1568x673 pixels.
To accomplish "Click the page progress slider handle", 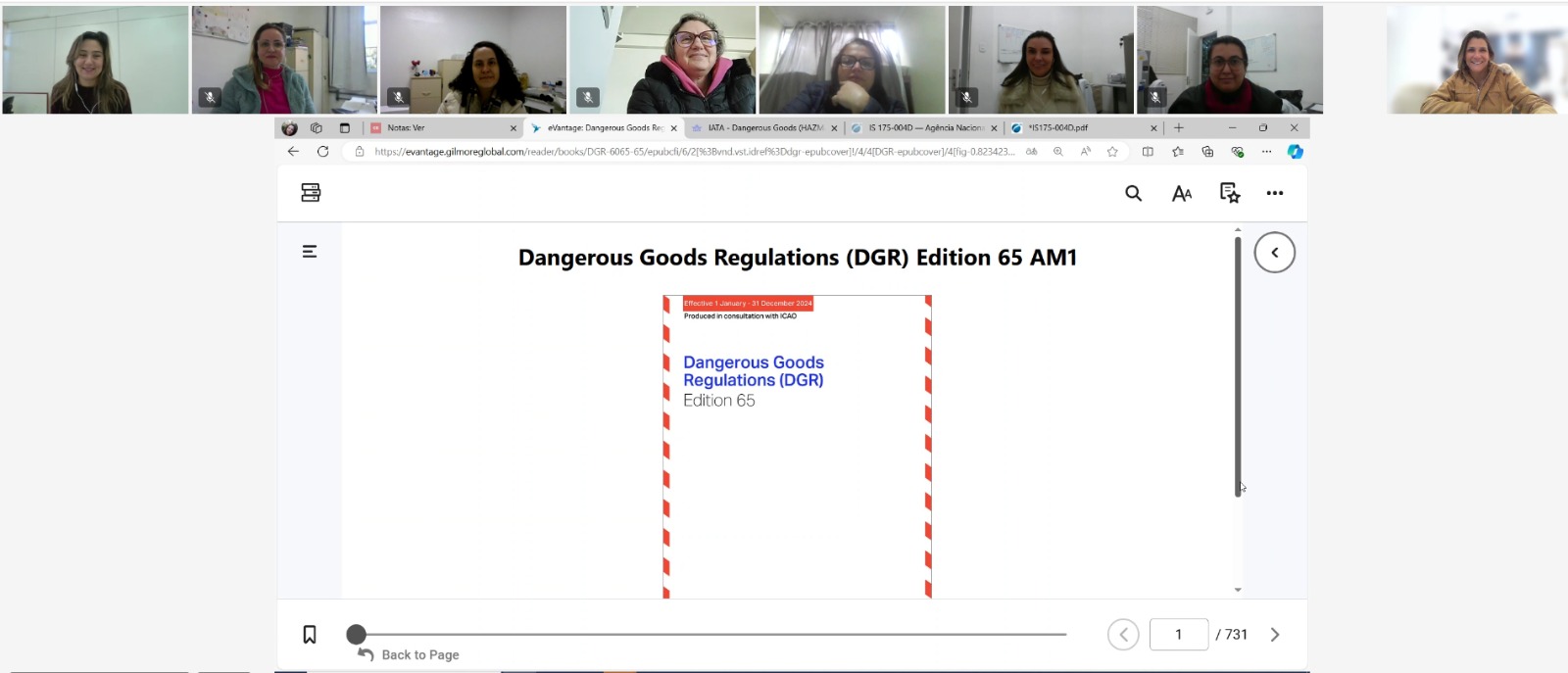I will 357,635.
